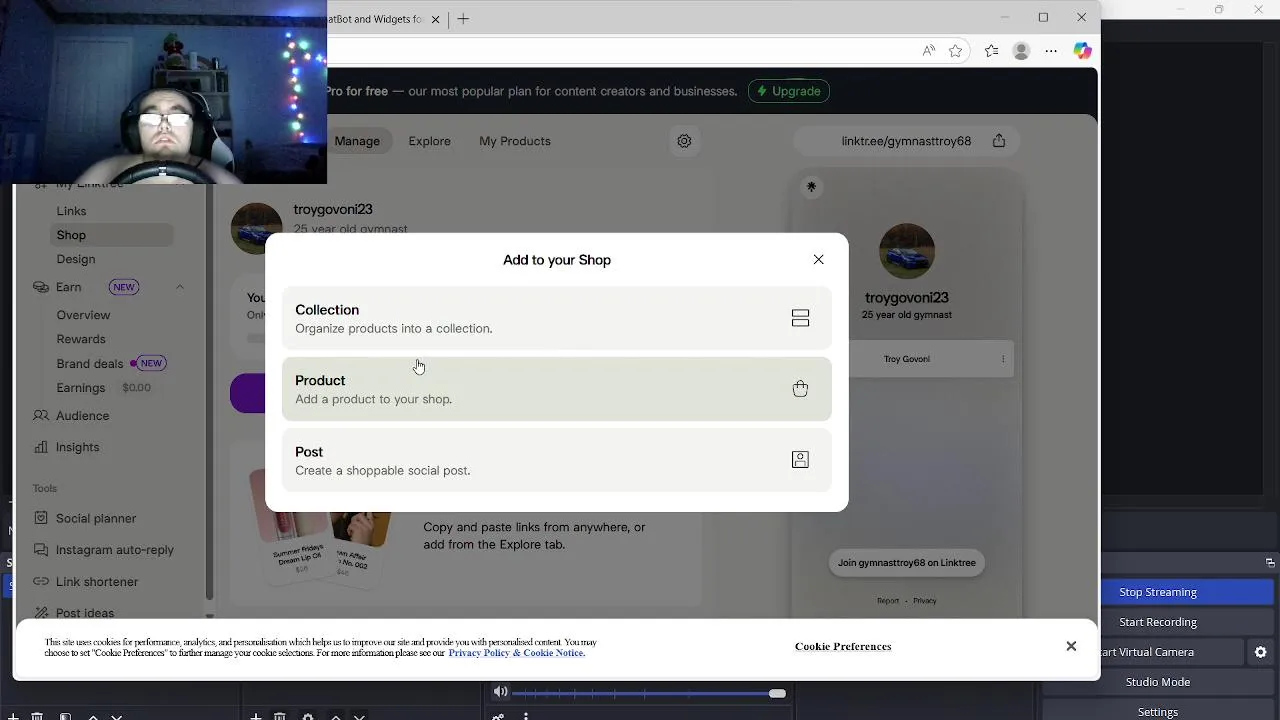Open Post ideas tool
This screenshot has height=720, width=1280.
coord(85,613)
